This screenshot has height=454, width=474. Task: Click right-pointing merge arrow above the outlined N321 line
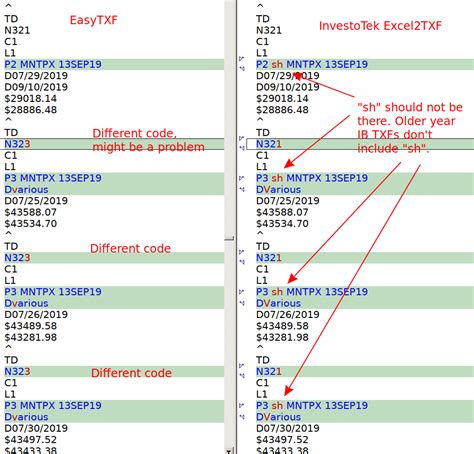[x=242, y=138]
